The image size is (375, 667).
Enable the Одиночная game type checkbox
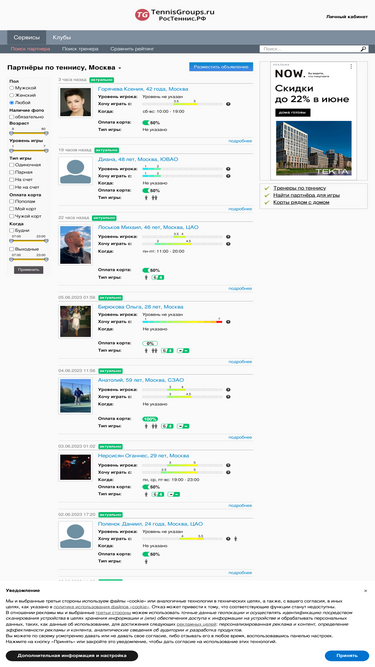(12, 165)
